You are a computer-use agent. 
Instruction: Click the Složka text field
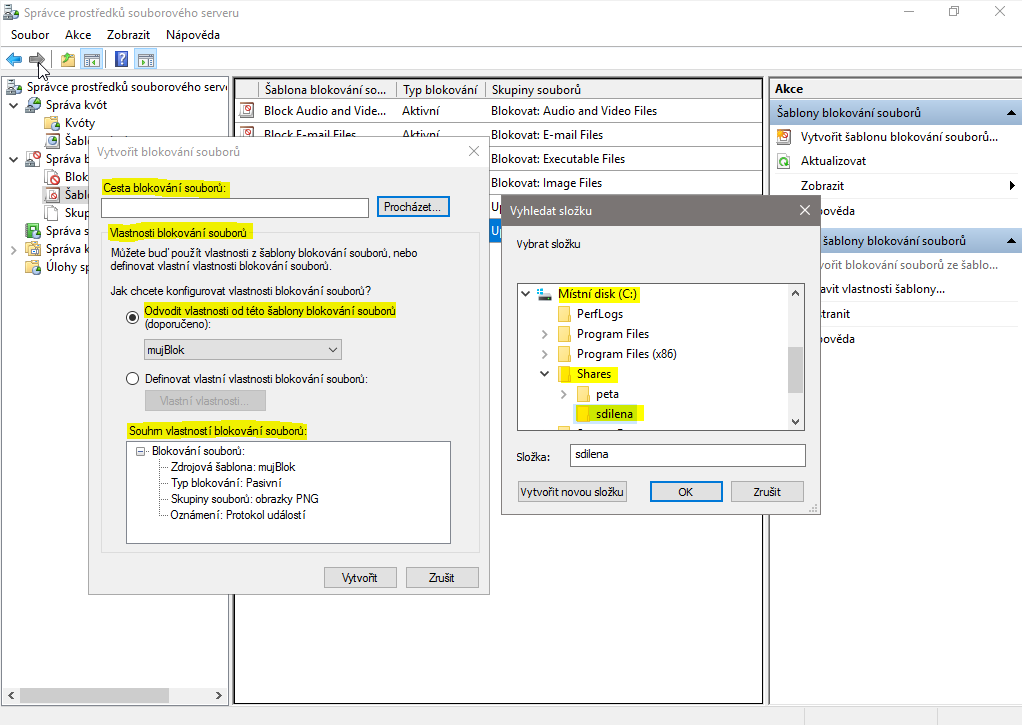point(686,455)
